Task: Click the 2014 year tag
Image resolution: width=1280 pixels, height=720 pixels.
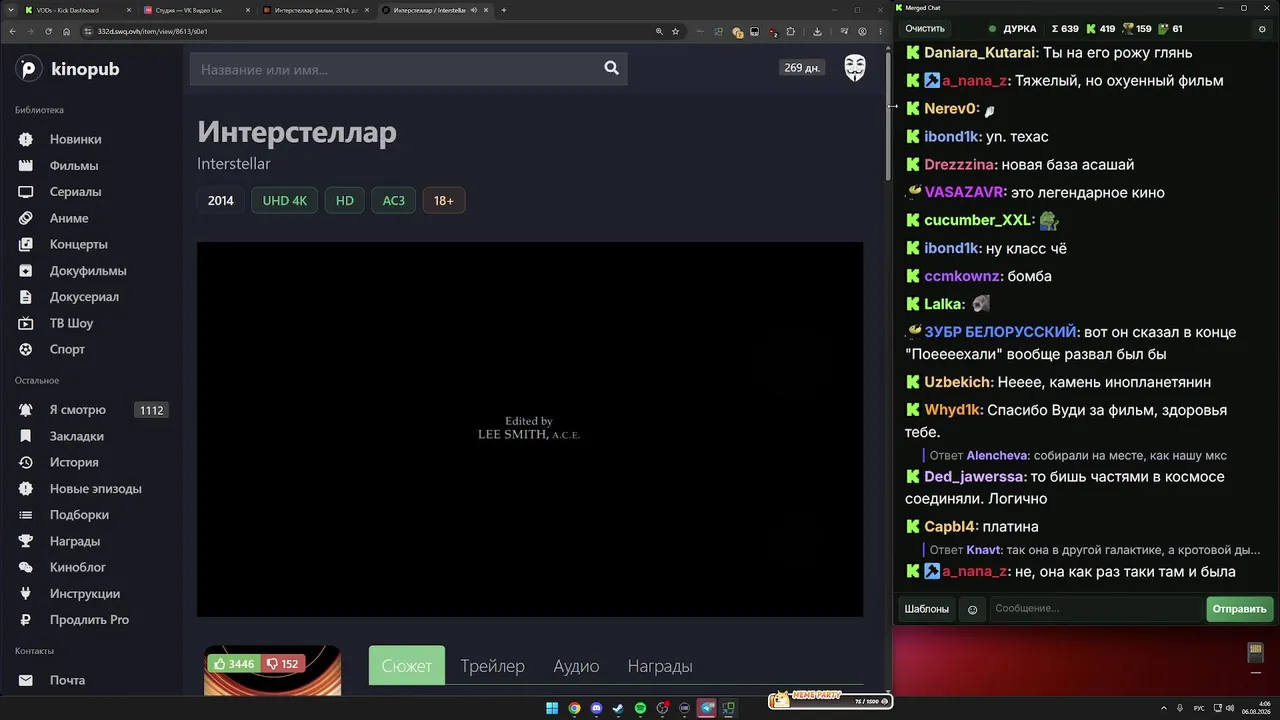Action: 221,201
